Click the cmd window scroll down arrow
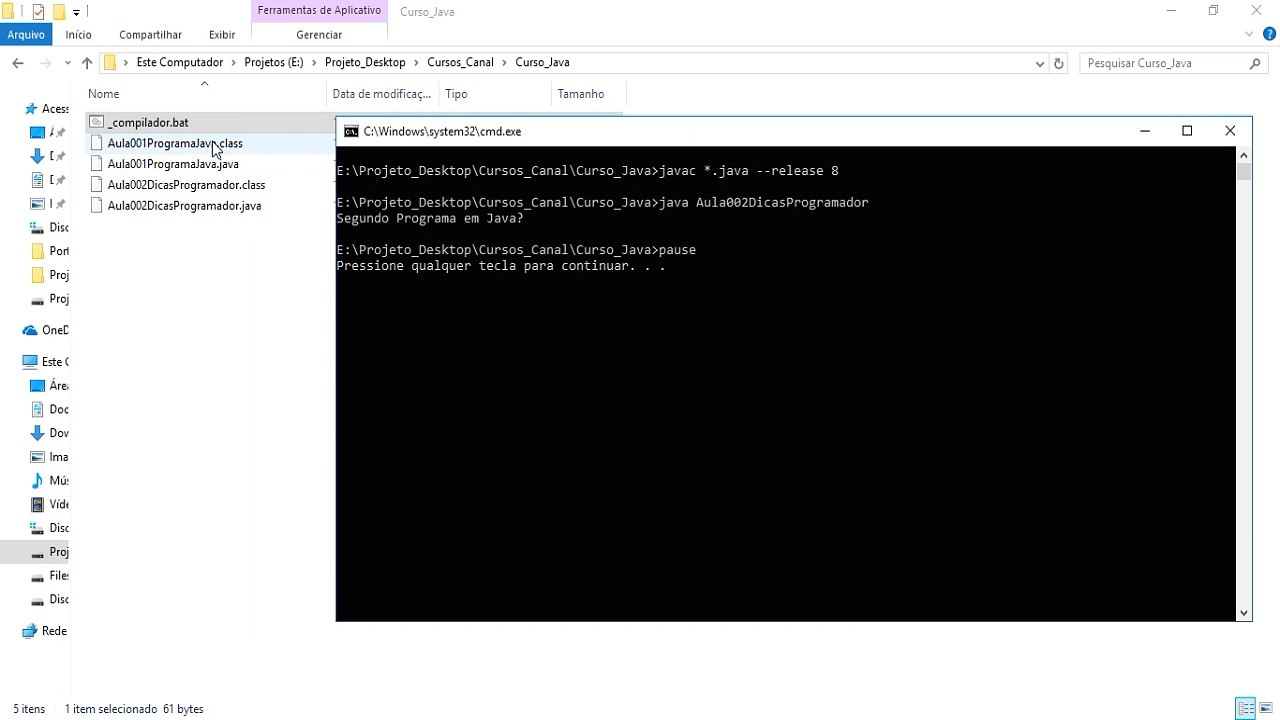The width and height of the screenshot is (1280, 720). tap(1244, 612)
